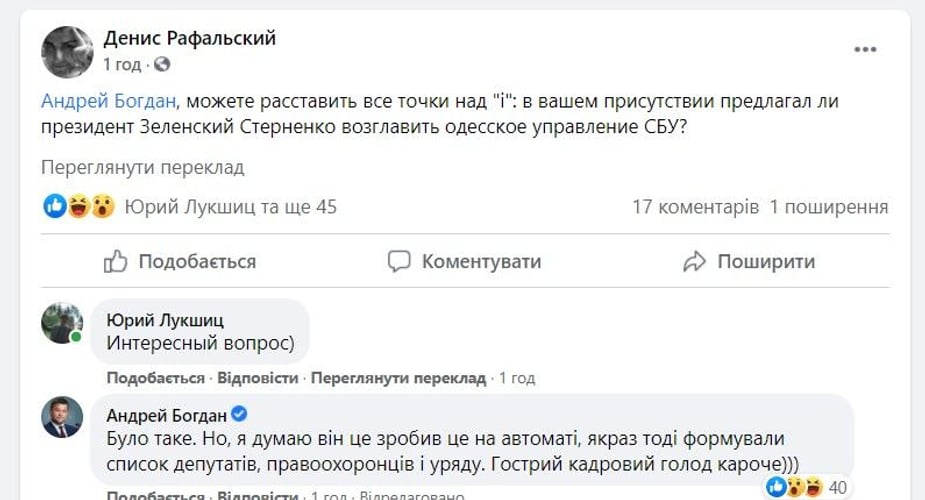
Task: Open Денис Рафальский profile picture
Action: pyautogui.click(x=67, y=52)
